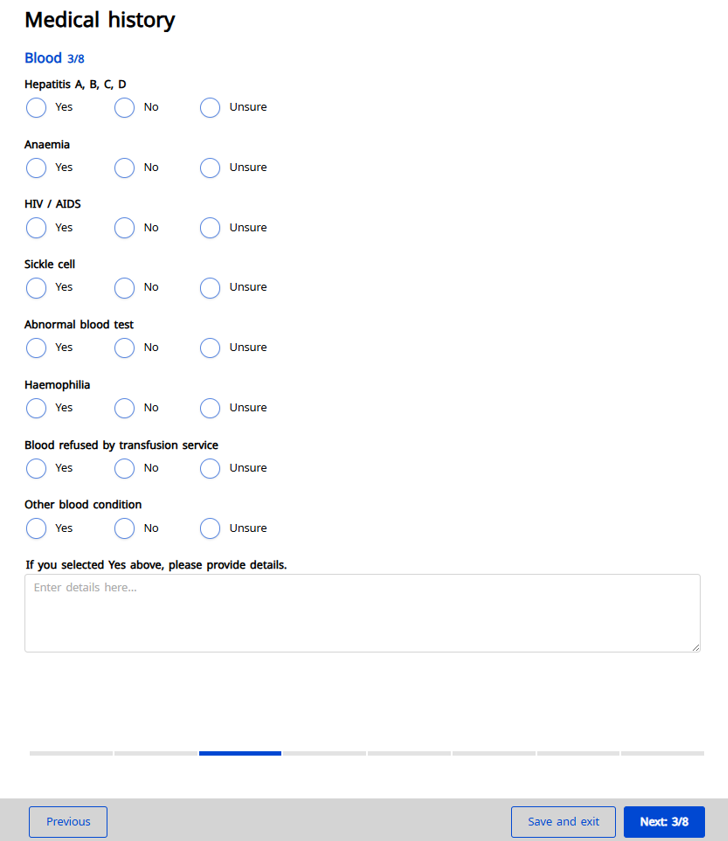Choose Yes for Haemophilia
Screen dimensions: 728x841
click(x=36, y=408)
